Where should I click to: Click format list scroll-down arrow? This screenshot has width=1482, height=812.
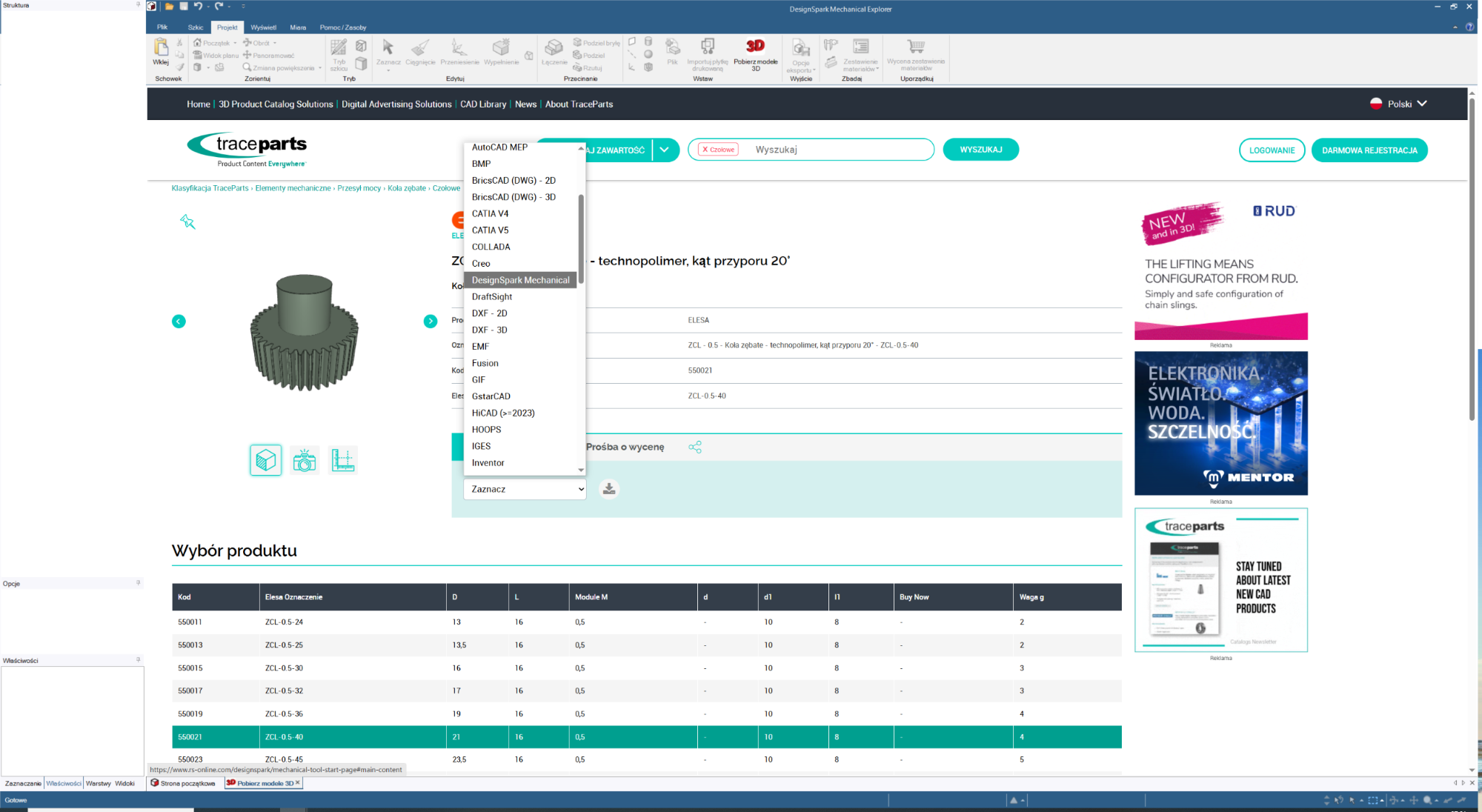581,470
